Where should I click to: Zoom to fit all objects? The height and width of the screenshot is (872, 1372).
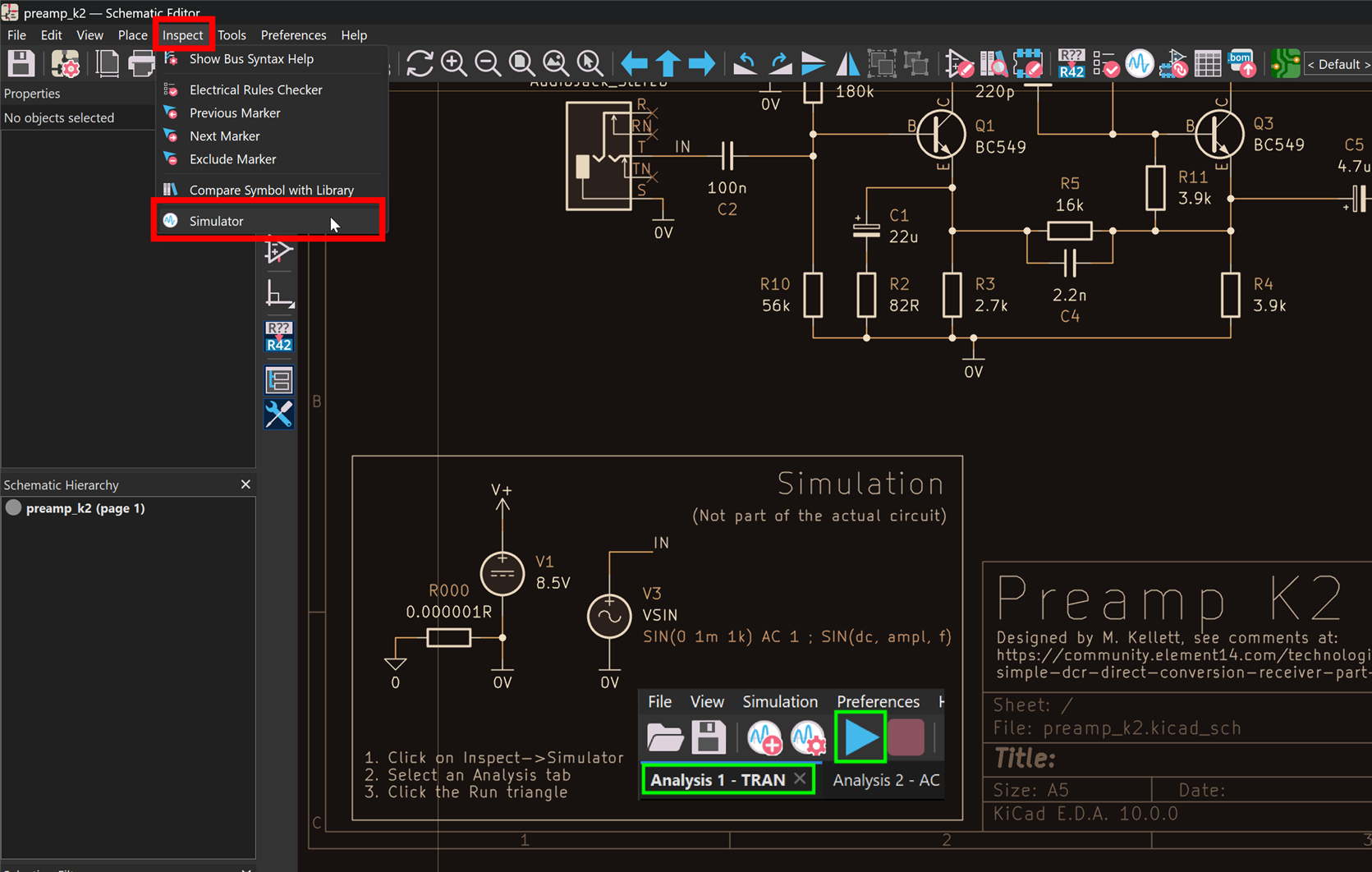point(556,63)
